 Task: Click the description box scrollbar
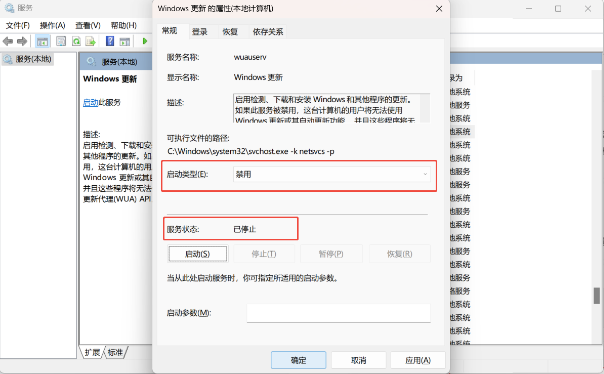coord(425,108)
